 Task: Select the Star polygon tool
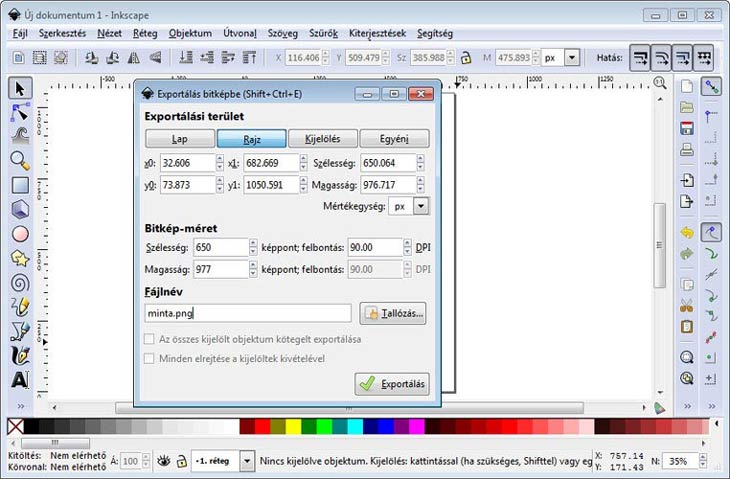point(20,258)
